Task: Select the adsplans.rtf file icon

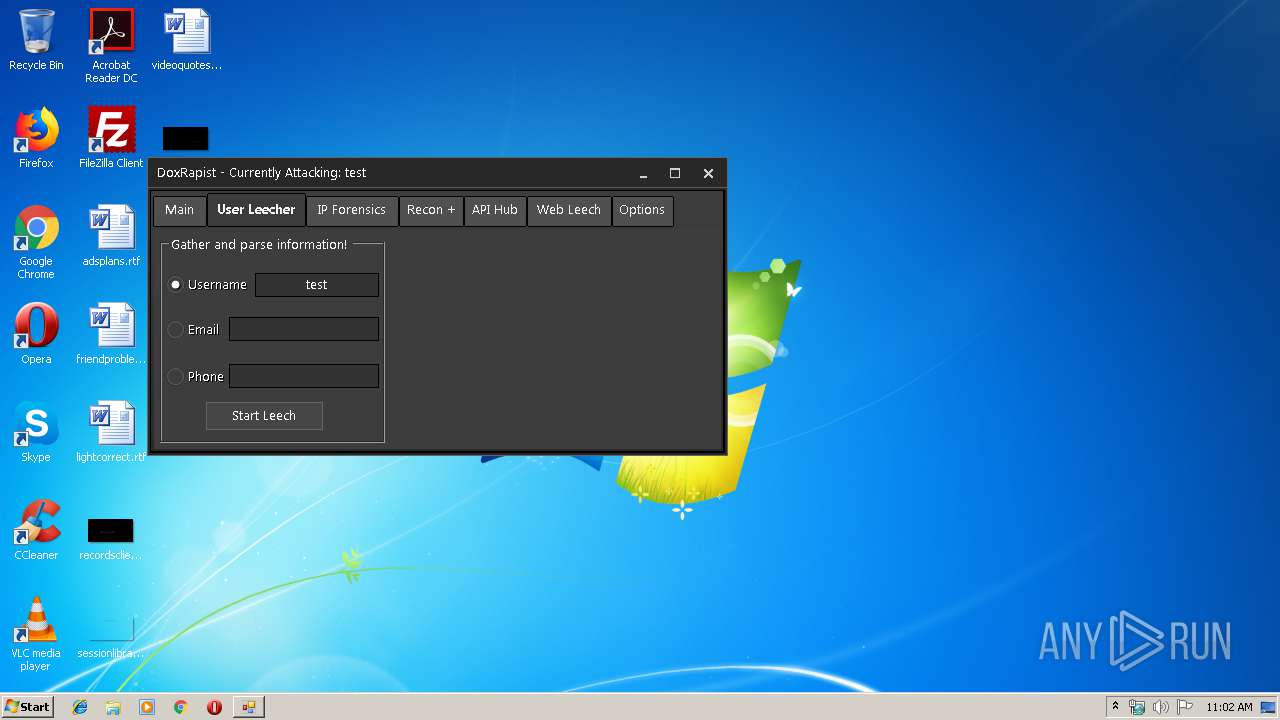Action: (x=111, y=236)
